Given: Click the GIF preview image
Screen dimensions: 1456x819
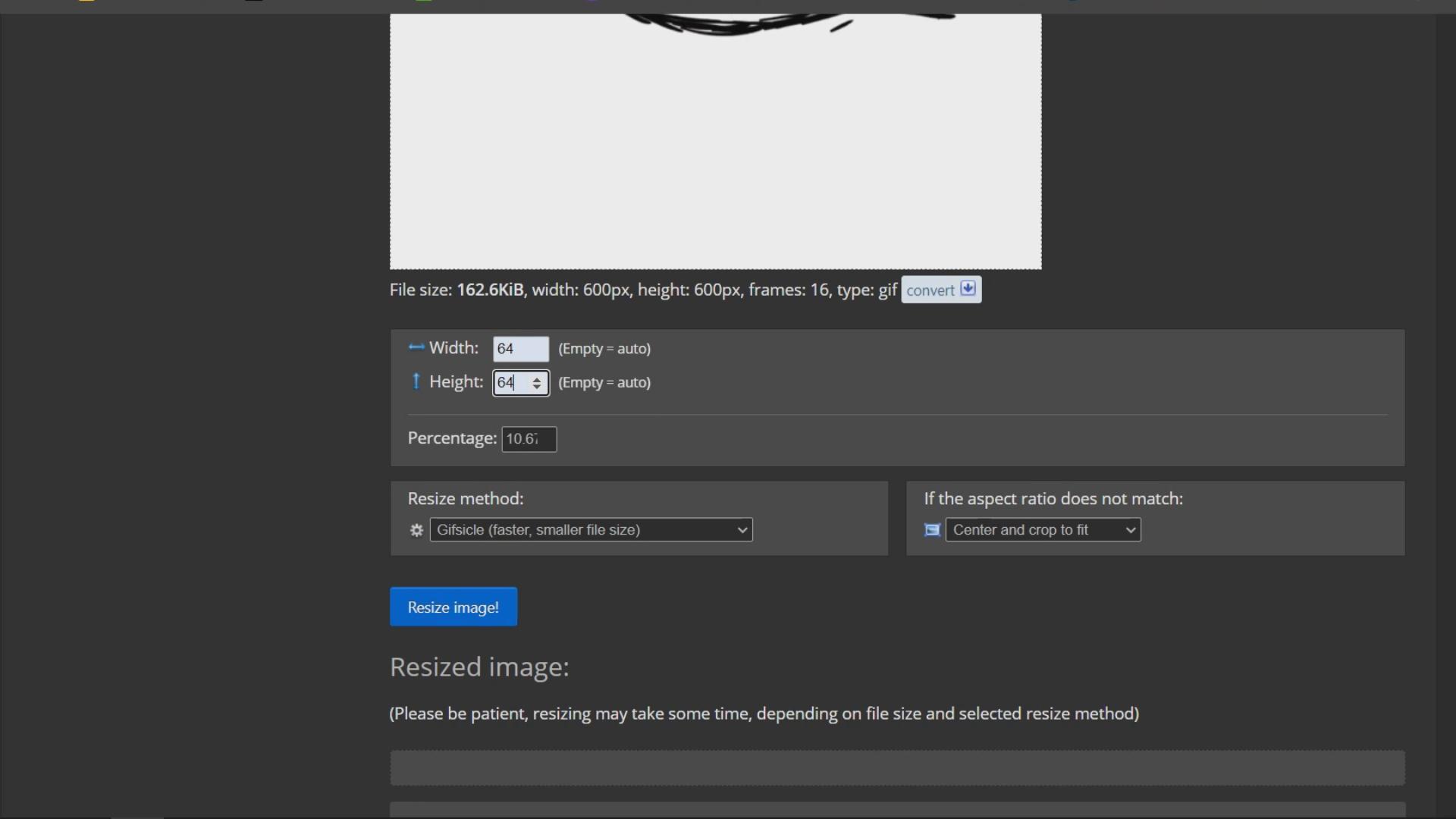Looking at the screenshot, I should [715, 141].
